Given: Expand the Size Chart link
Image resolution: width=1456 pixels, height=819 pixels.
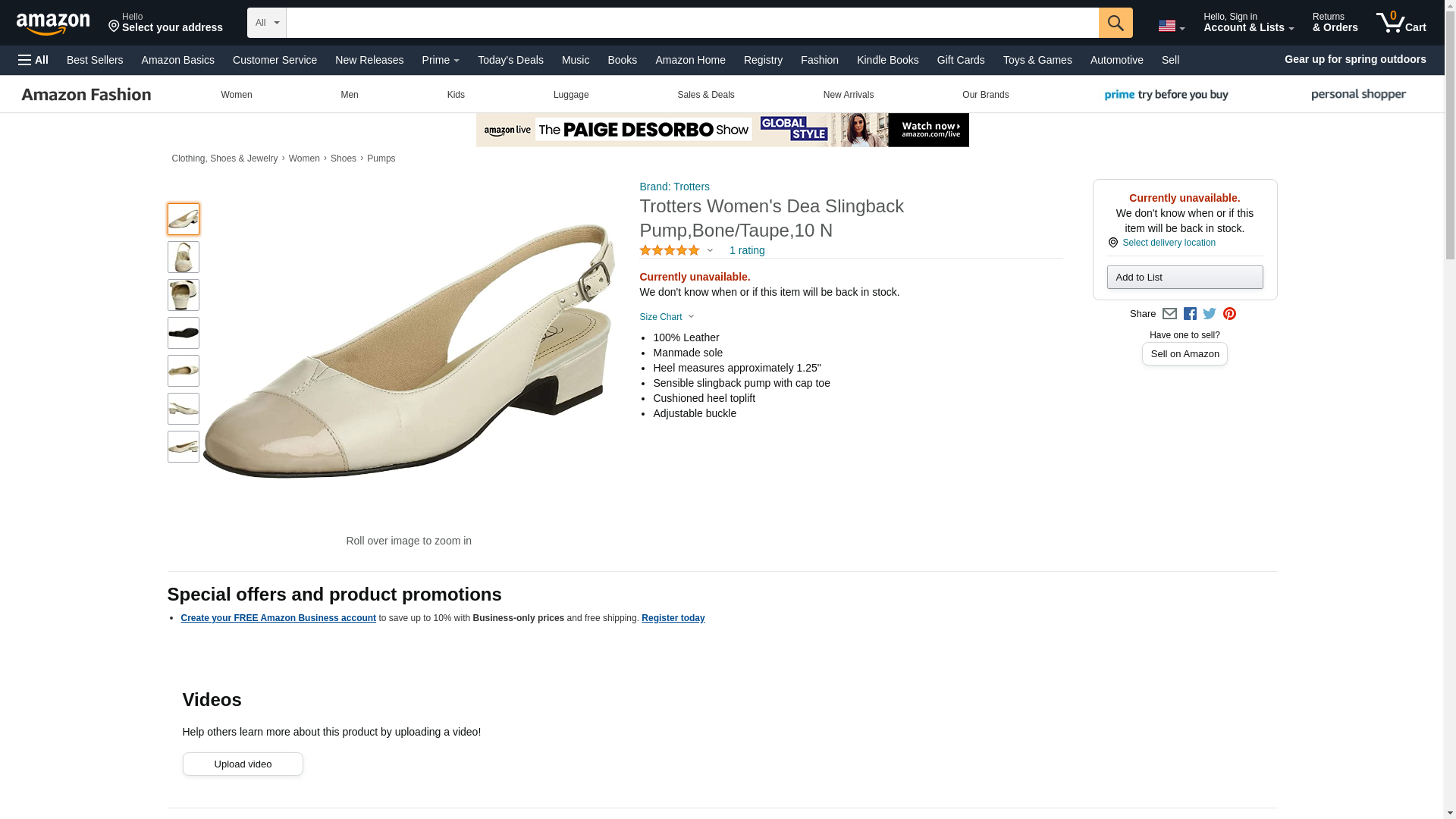Looking at the screenshot, I should 666,317.
